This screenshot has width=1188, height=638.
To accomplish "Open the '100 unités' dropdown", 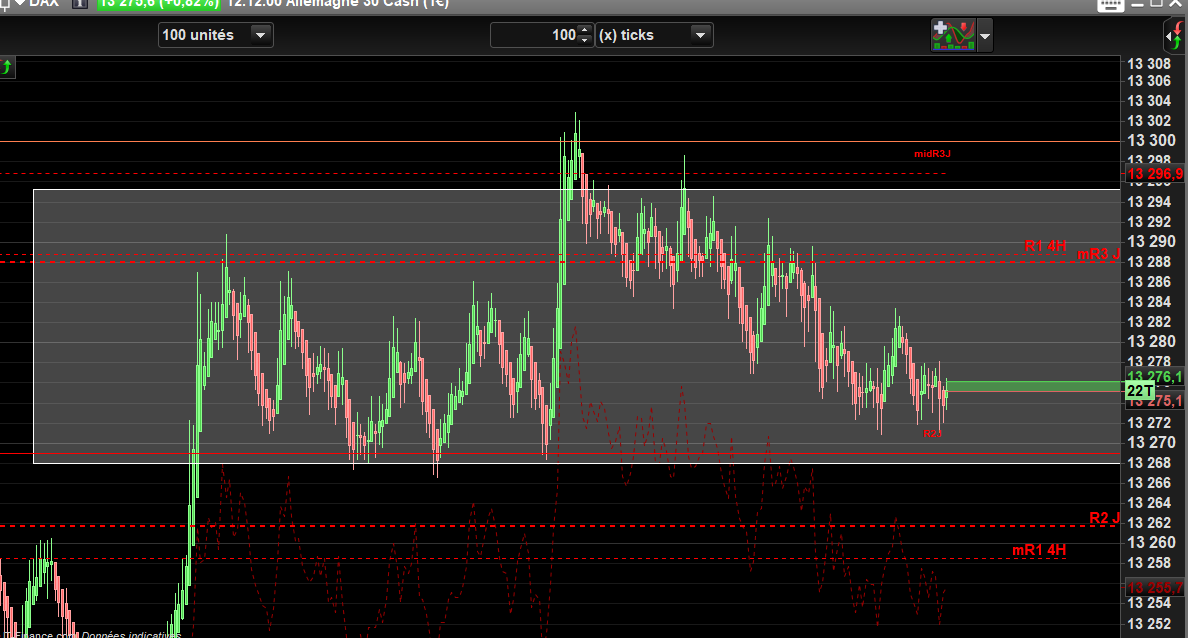I will (215, 35).
